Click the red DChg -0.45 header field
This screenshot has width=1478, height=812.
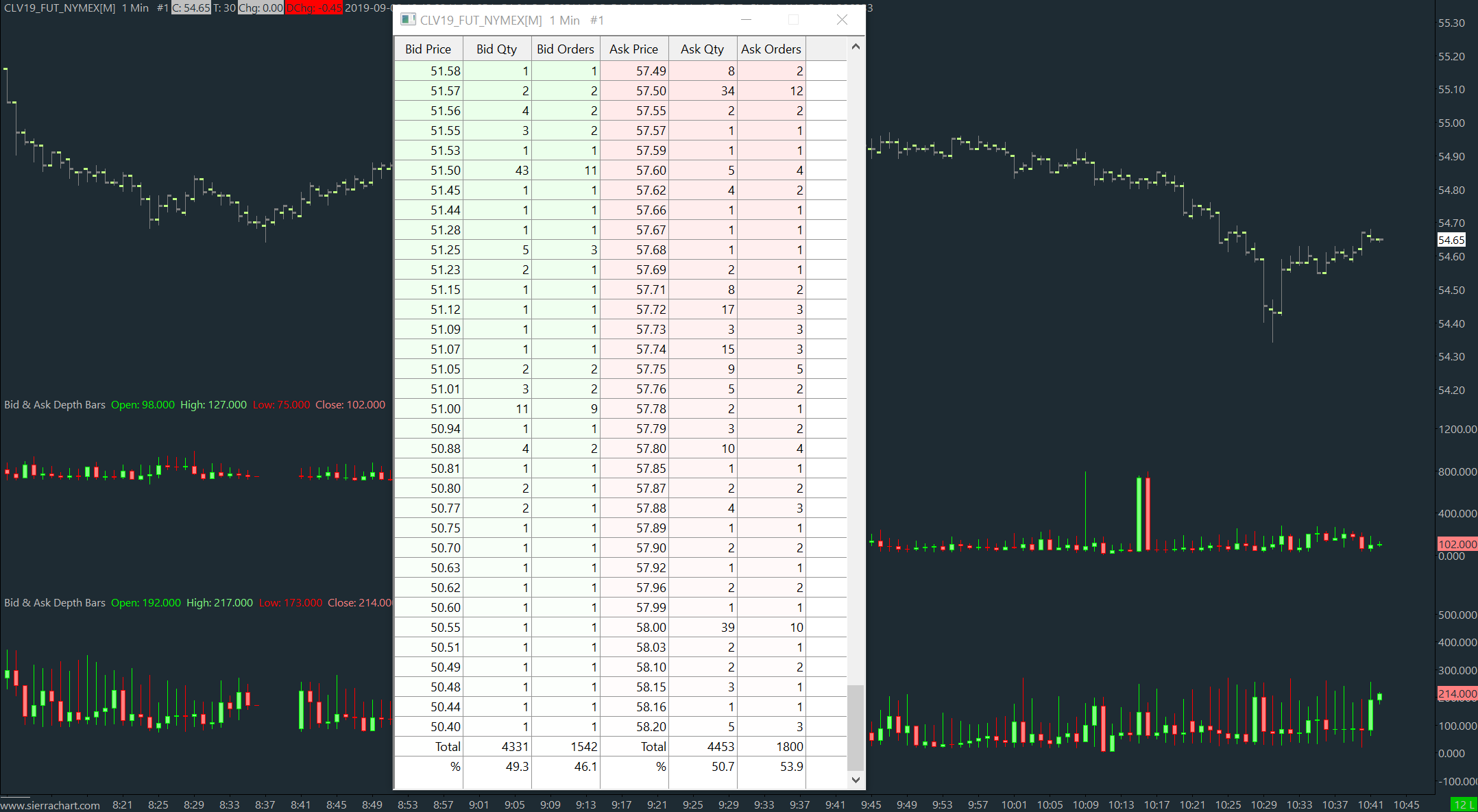pyautogui.click(x=313, y=8)
